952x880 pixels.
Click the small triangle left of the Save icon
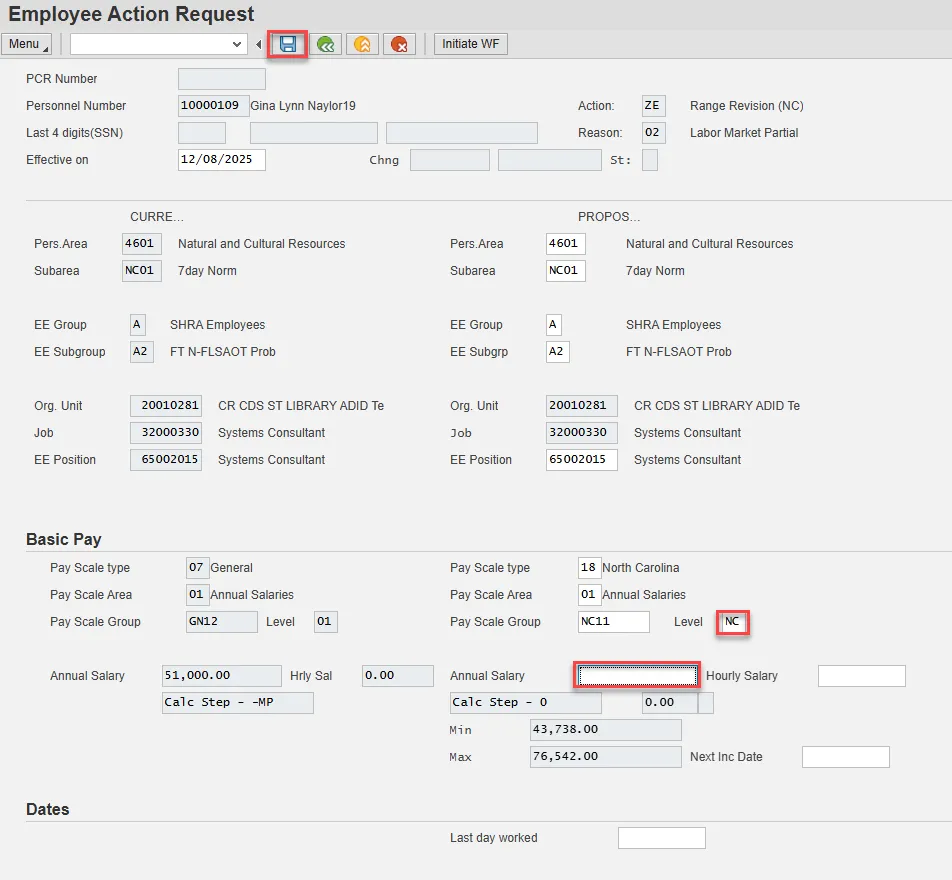pyautogui.click(x=259, y=44)
